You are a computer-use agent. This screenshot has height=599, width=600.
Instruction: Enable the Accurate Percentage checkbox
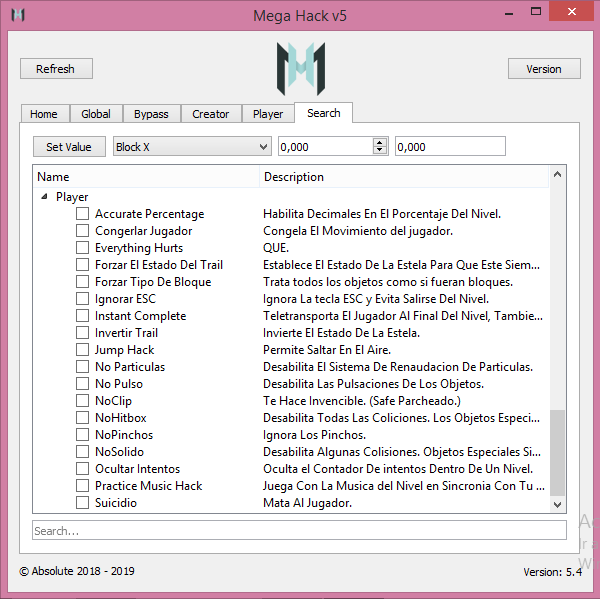pos(82,214)
